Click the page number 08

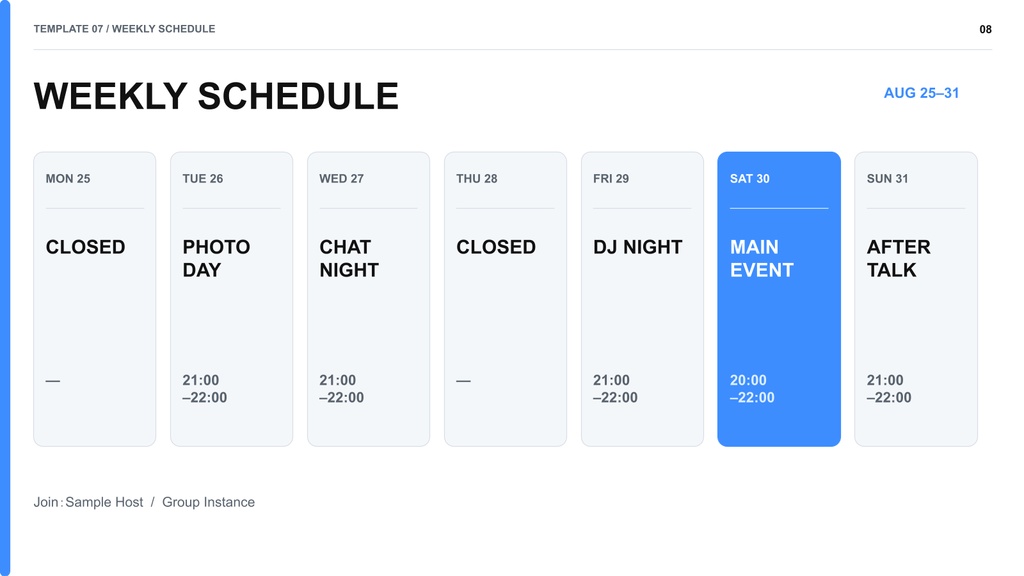coord(985,29)
